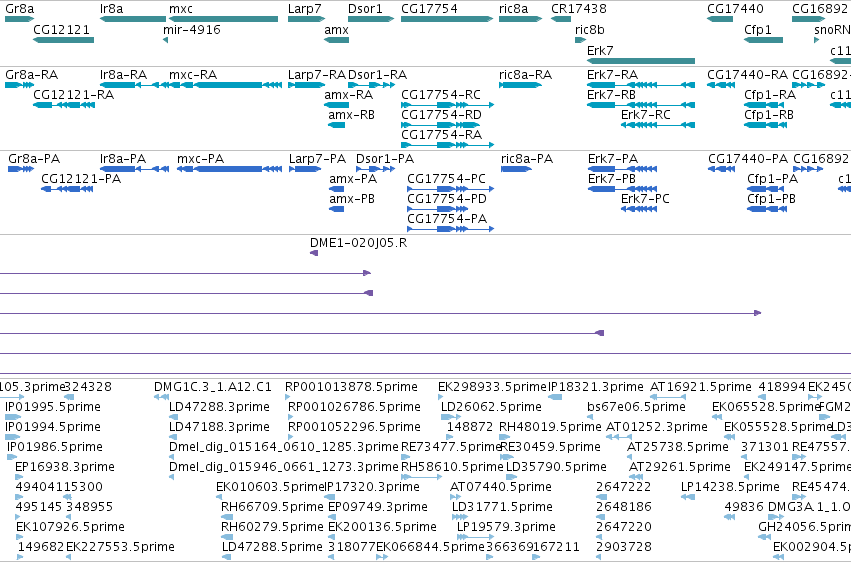The height and width of the screenshot is (562, 851).
Task: Open the Erk7-RA transcript label
Action: tap(612, 75)
